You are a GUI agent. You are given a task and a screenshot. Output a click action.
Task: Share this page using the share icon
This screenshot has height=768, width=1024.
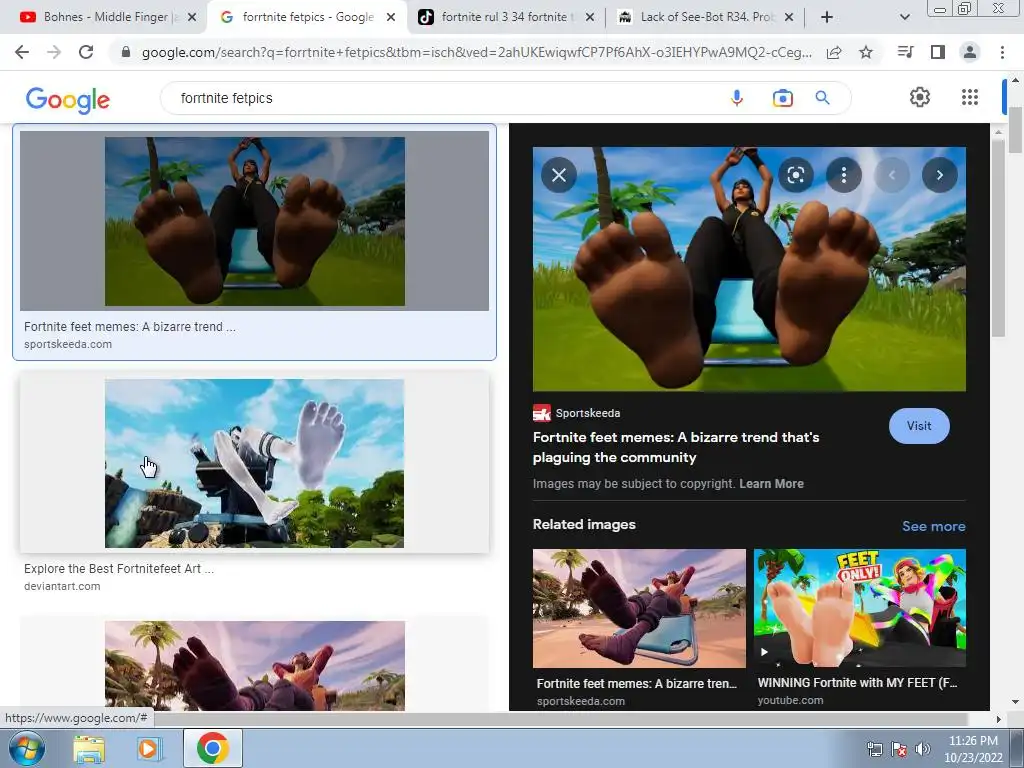point(834,52)
